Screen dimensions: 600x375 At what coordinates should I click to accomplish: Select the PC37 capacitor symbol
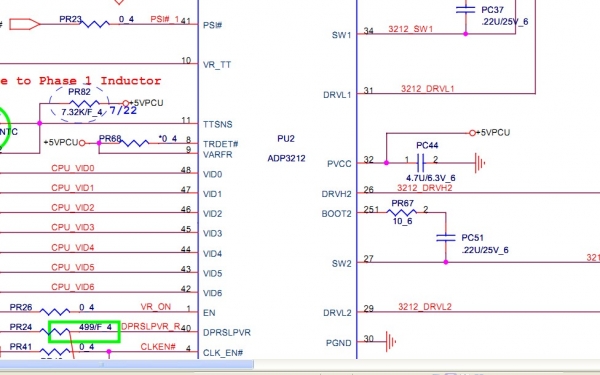click(466, 10)
